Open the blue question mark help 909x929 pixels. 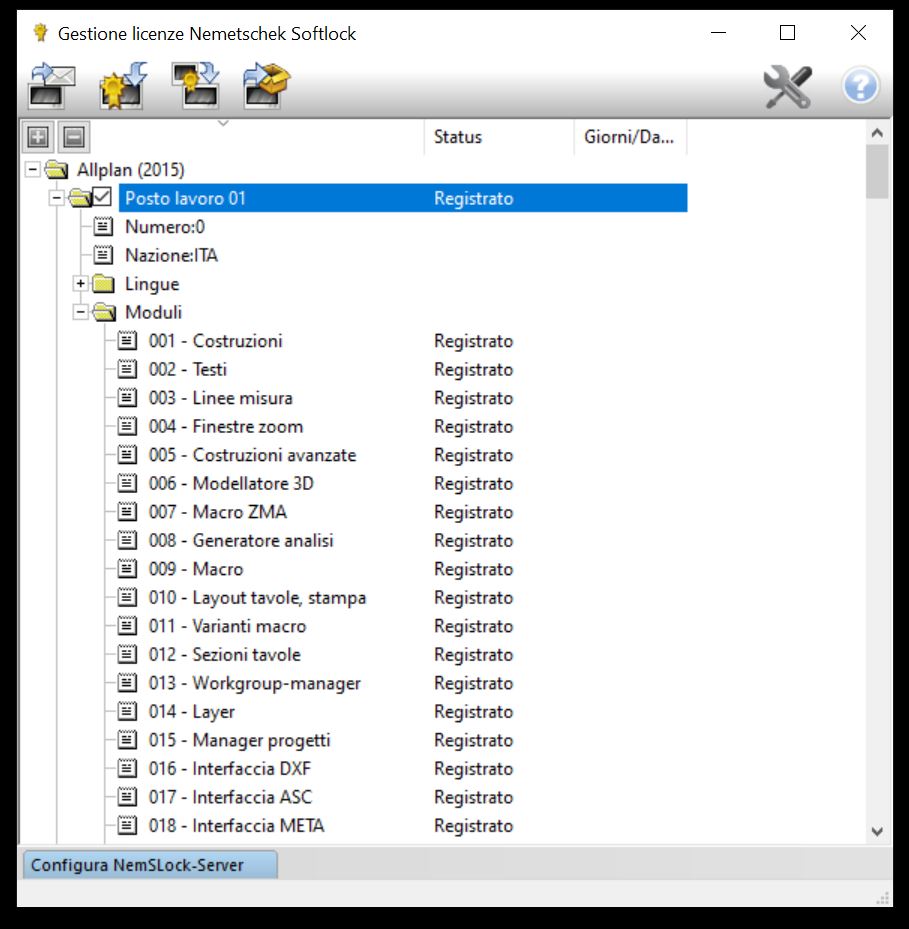pyautogui.click(x=860, y=86)
